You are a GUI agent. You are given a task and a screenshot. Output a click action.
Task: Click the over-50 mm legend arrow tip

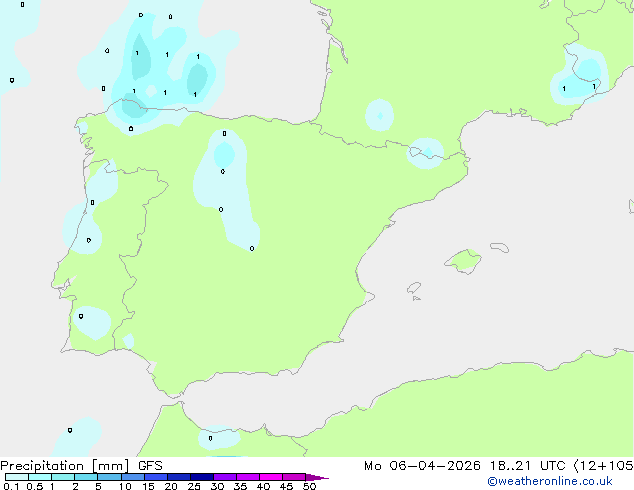coord(317,477)
